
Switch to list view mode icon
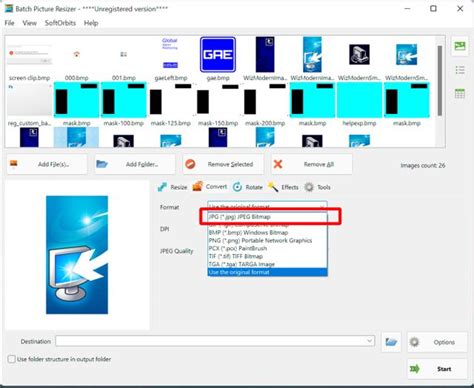[460, 70]
